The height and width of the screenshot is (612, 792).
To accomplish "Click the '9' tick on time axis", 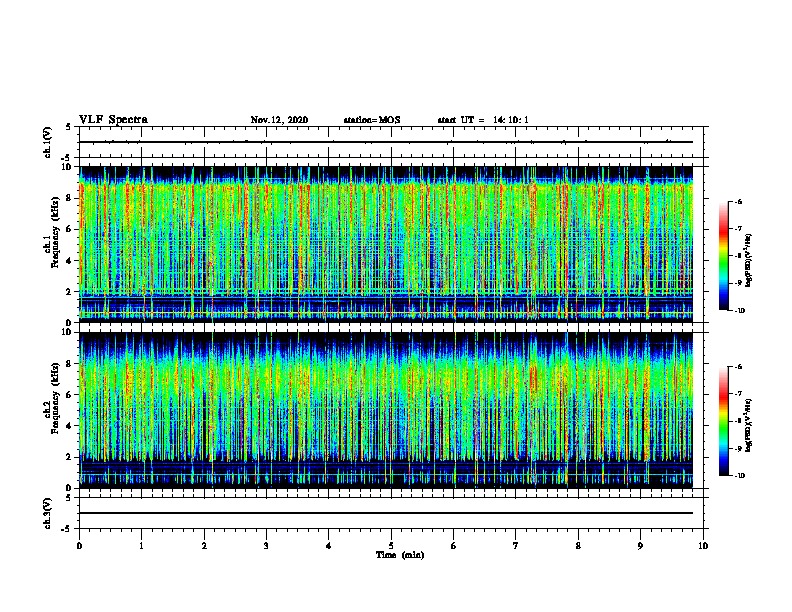I will pyautogui.click(x=640, y=545).
